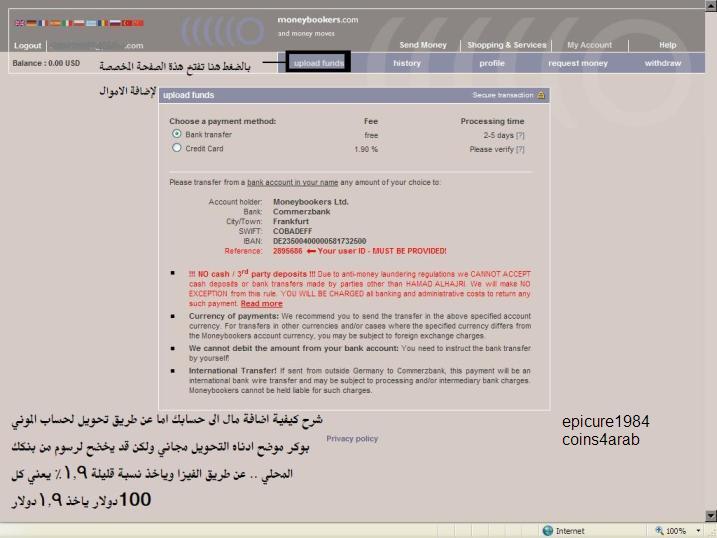Image resolution: width=717 pixels, height=538 pixels.
Task: Go to the profile tab
Action: [x=492, y=63]
